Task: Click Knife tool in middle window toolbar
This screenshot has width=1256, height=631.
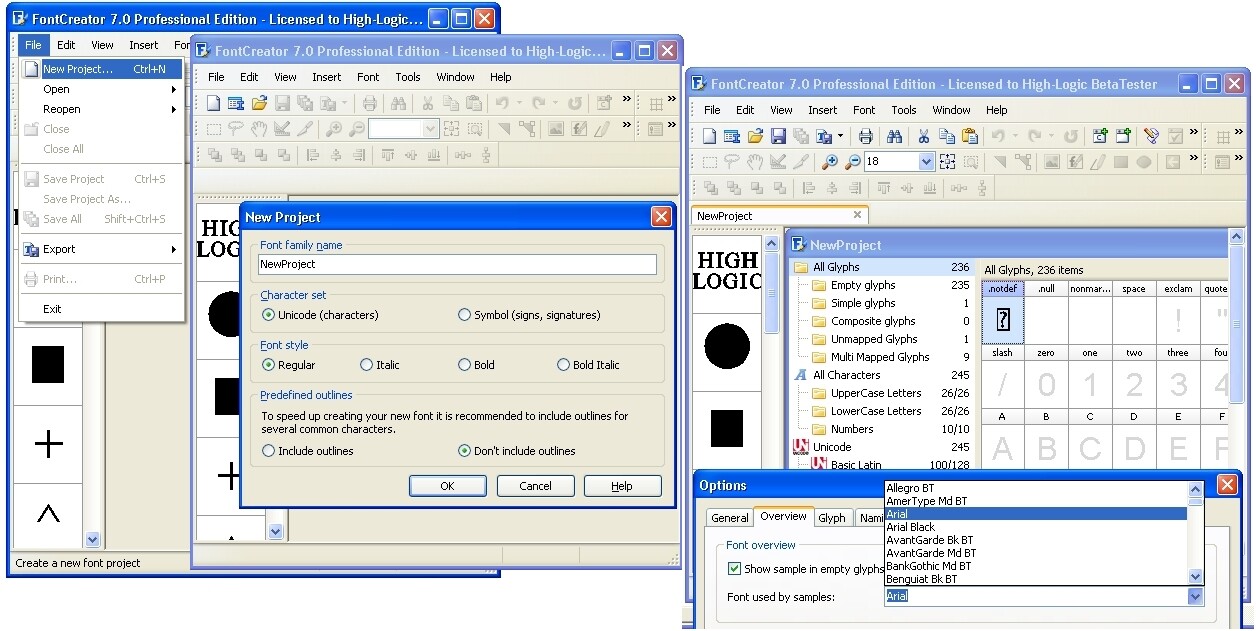Action: (x=305, y=128)
